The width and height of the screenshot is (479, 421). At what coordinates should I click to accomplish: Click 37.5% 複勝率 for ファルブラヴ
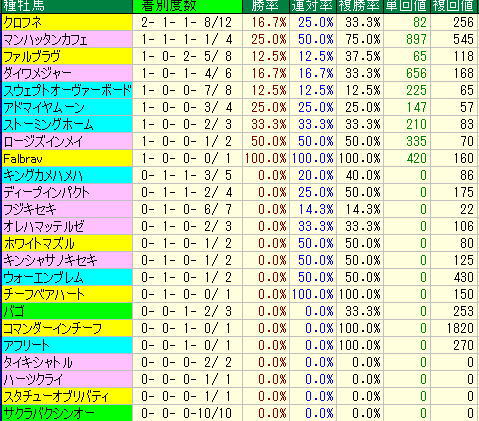coord(363,56)
